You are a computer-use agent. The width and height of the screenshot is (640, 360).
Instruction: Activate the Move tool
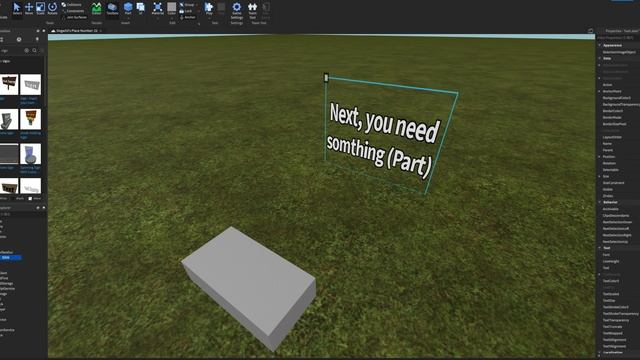tap(29, 9)
